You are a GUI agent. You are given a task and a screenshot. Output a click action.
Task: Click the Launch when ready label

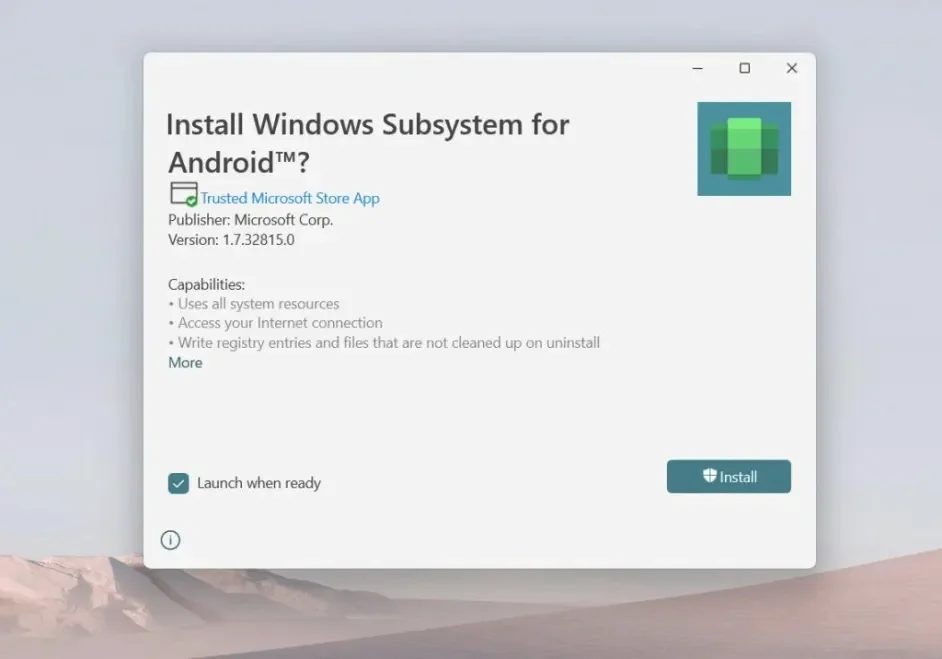pyautogui.click(x=259, y=483)
